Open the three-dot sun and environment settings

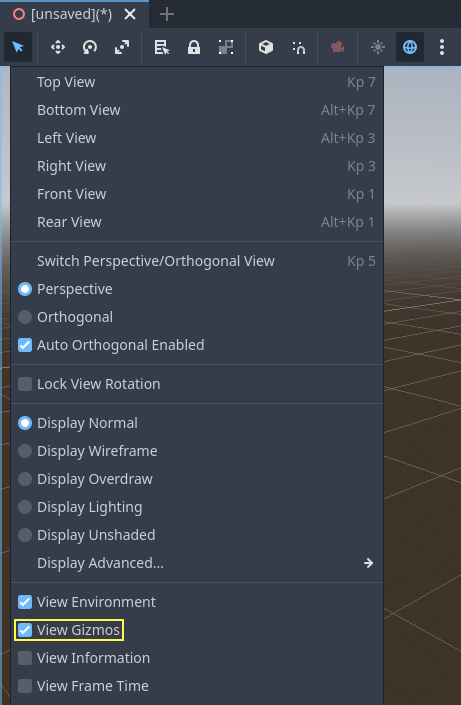[442, 47]
